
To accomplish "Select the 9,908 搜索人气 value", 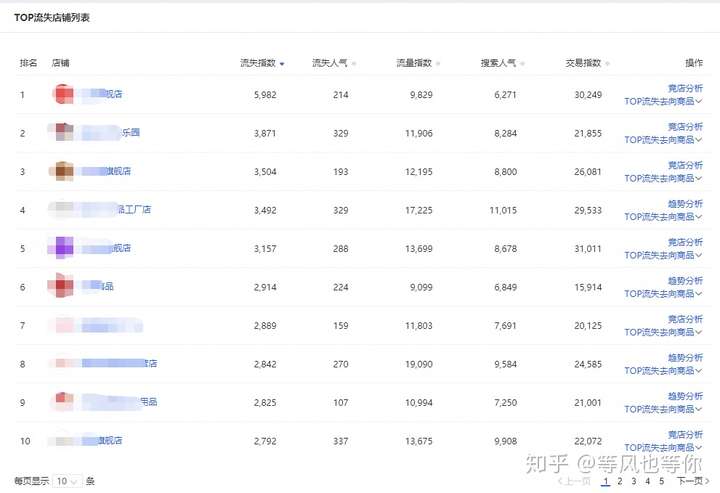I will 506,441.
